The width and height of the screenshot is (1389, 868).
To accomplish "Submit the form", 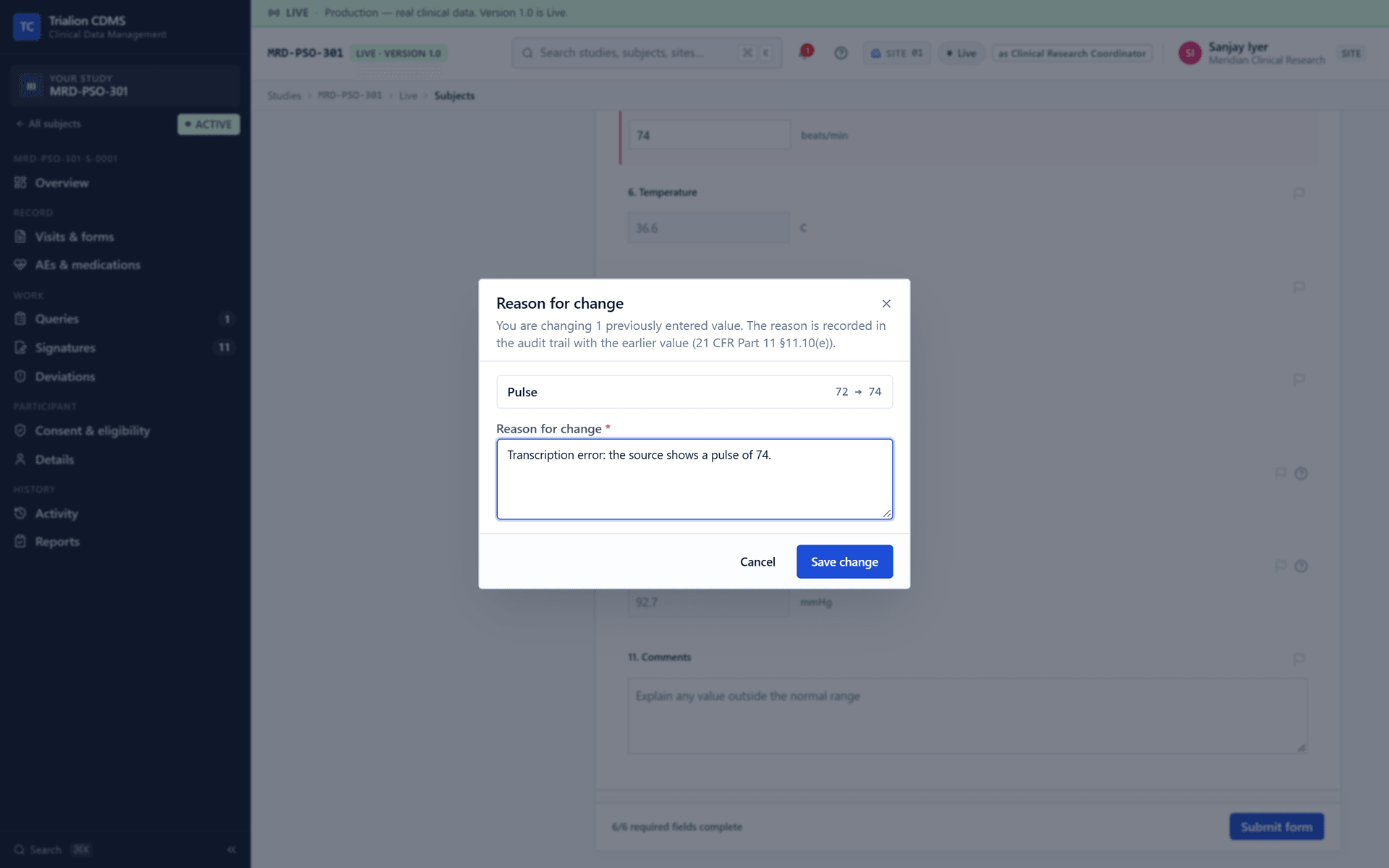I will pyautogui.click(x=1276, y=827).
